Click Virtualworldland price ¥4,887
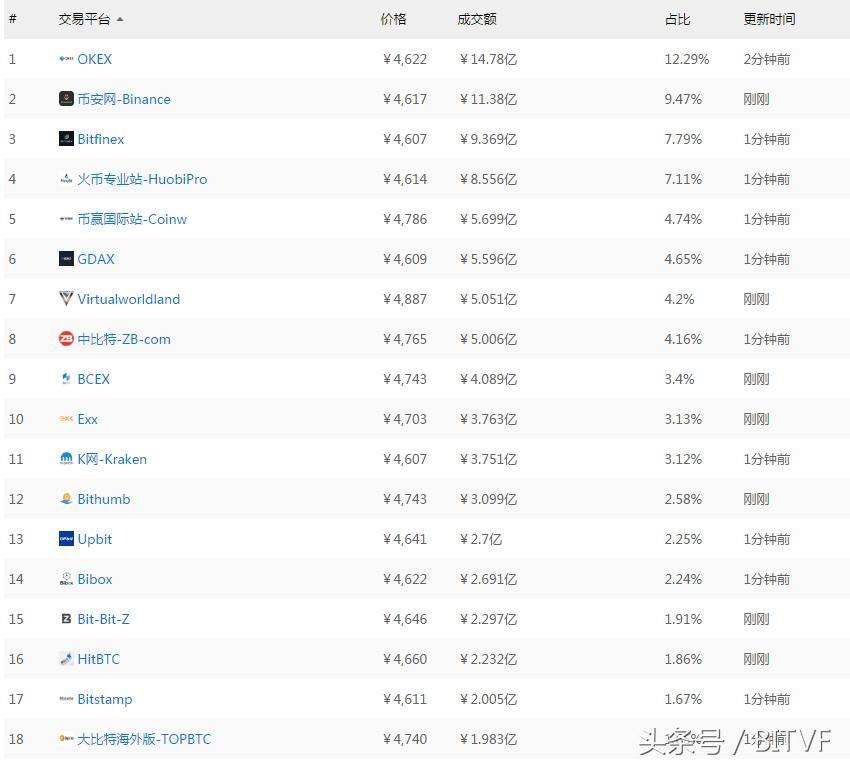 click(404, 299)
